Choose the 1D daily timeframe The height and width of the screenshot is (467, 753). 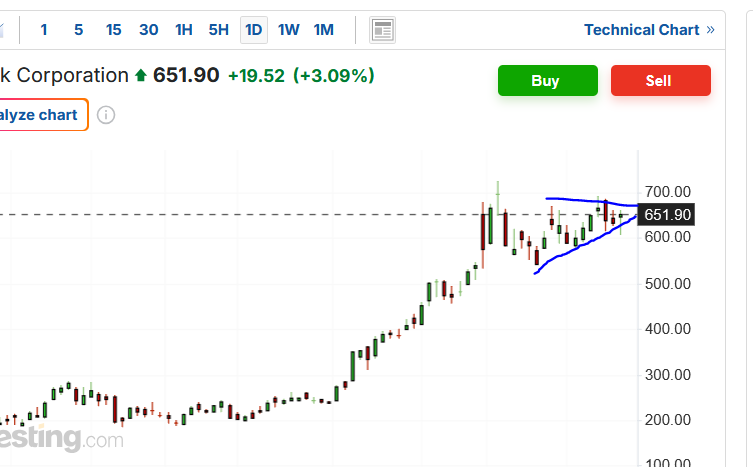click(x=254, y=30)
